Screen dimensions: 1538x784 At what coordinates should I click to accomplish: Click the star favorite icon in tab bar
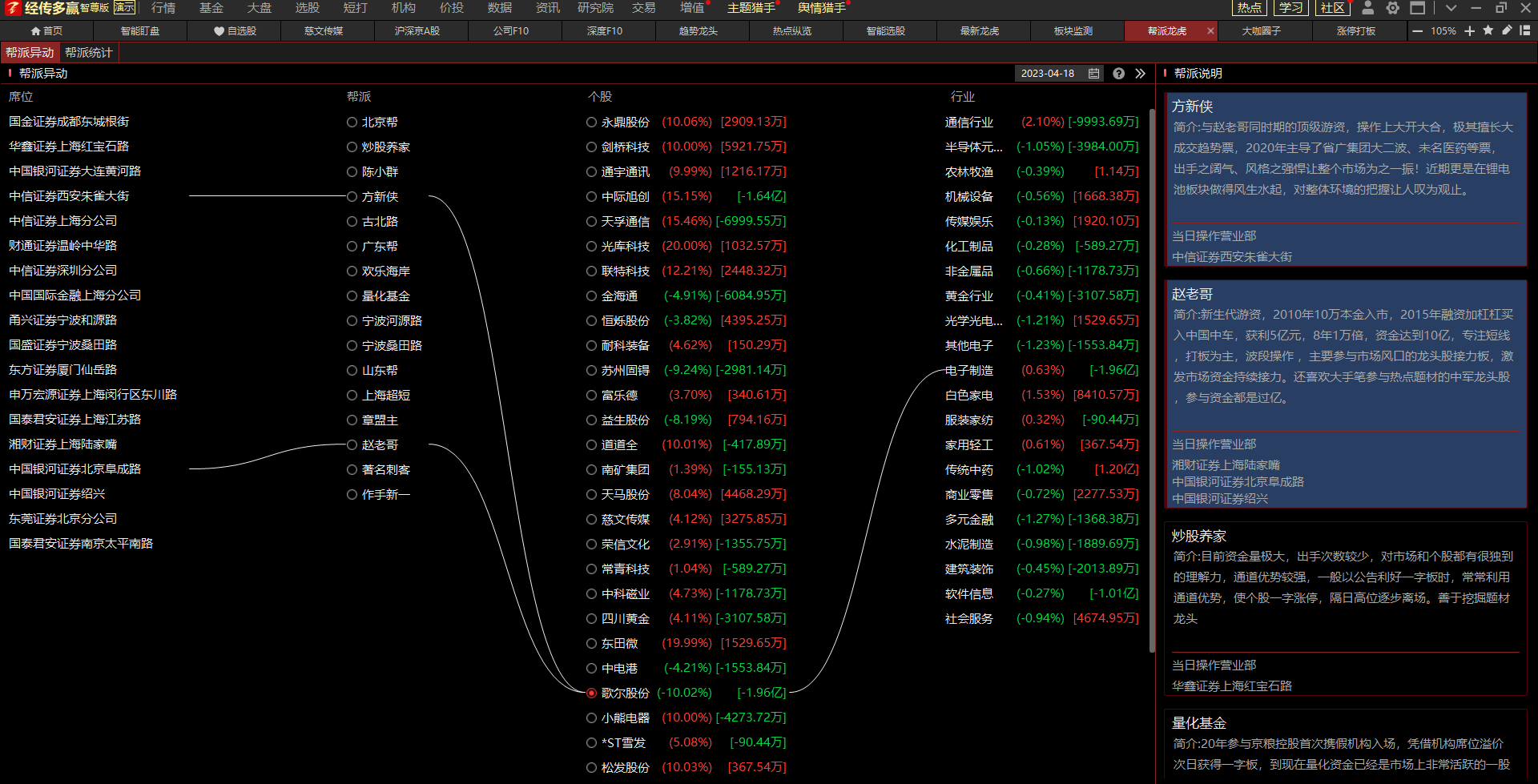coord(1488,30)
